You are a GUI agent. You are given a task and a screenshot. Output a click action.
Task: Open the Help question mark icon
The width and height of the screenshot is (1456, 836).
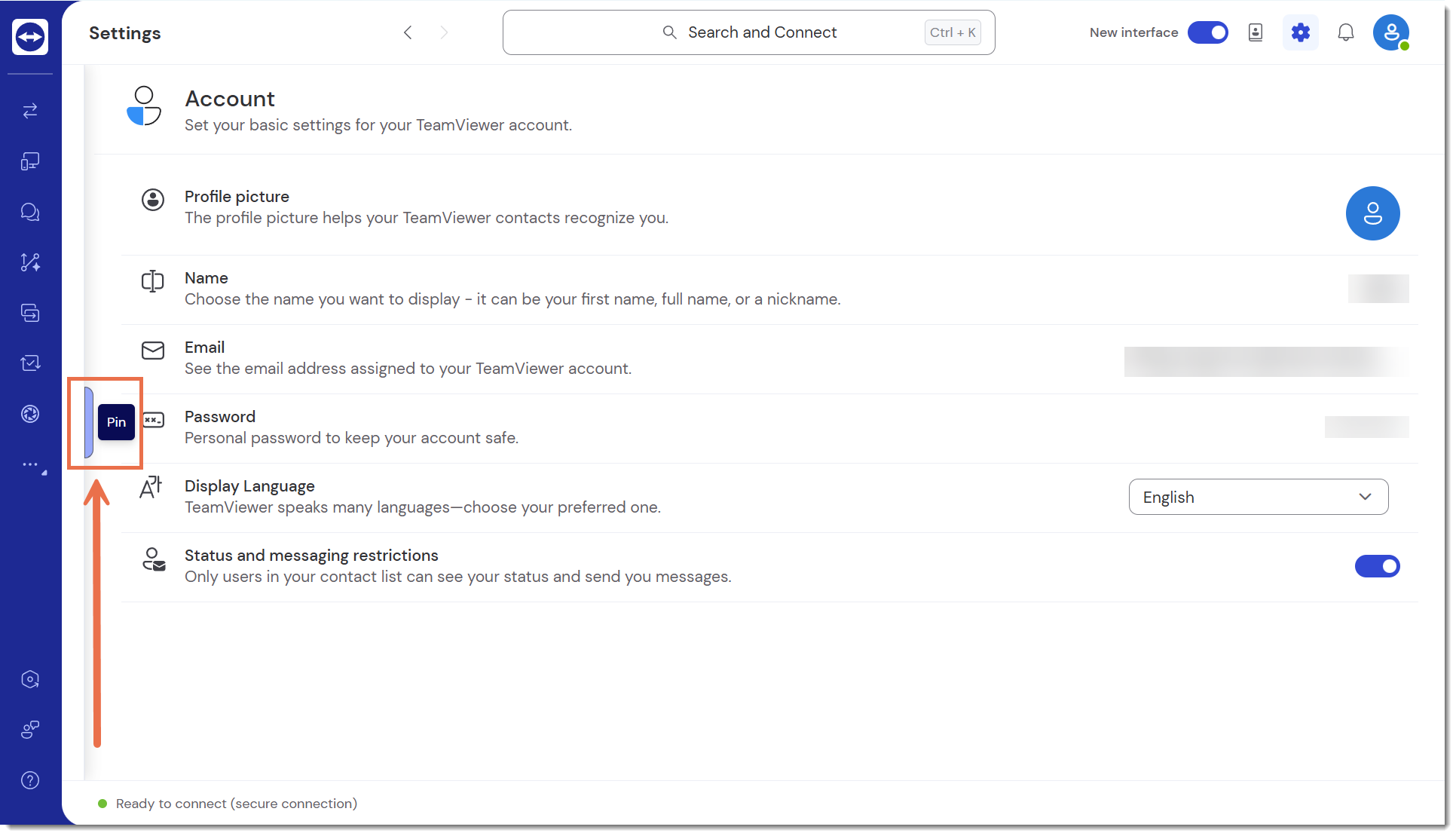30,780
